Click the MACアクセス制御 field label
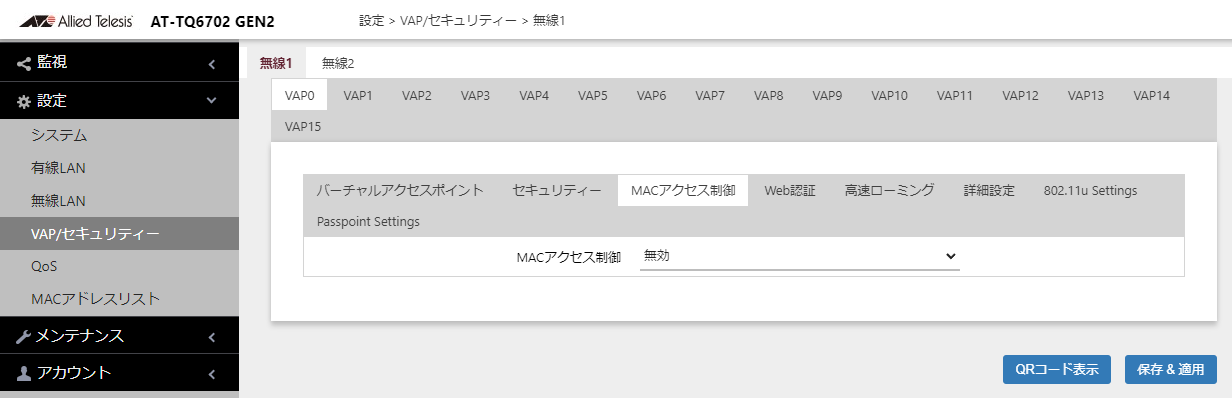This screenshot has width=1232, height=398. tap(569, 257)
